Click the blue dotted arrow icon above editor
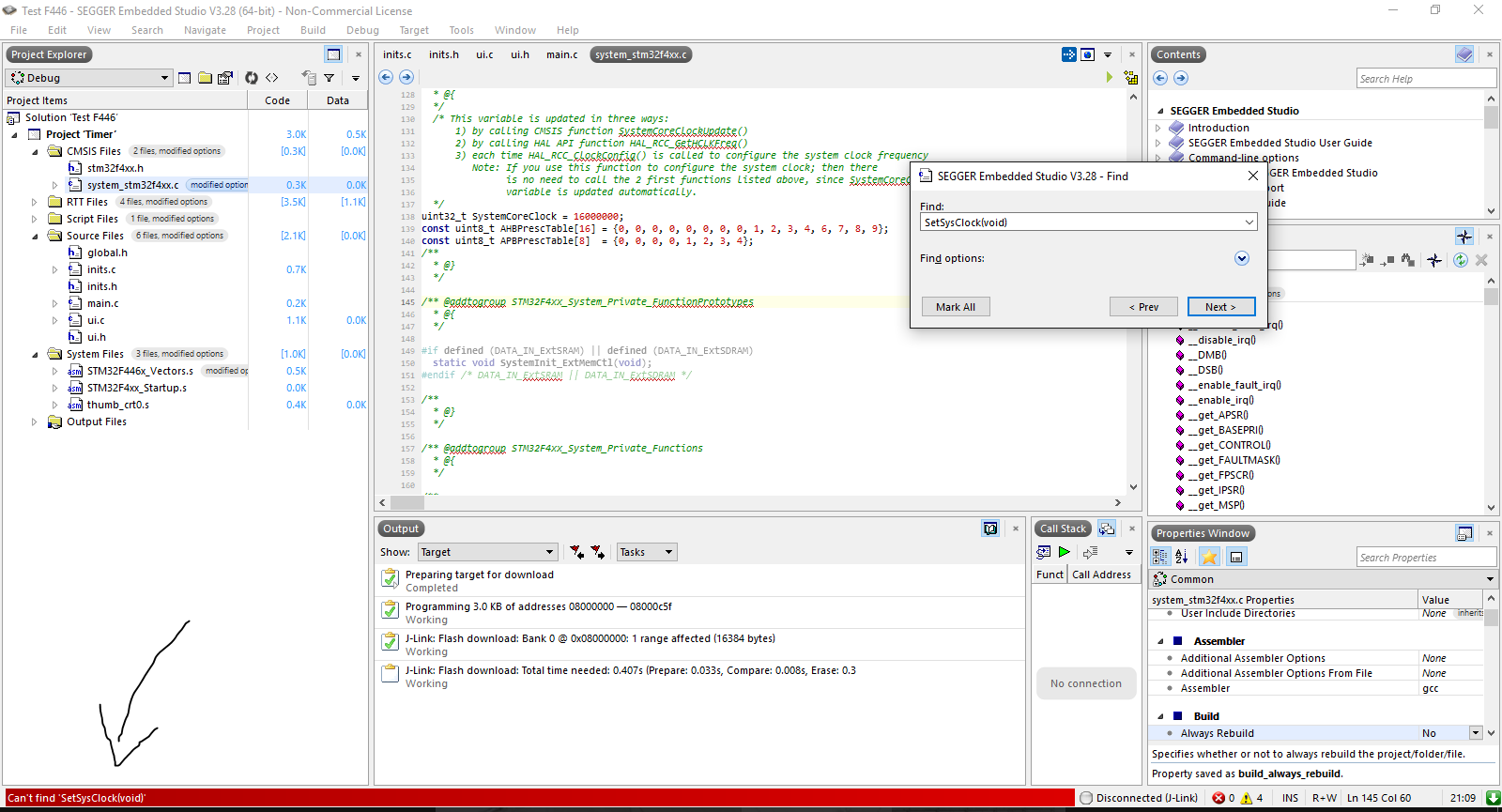This screenshot has height=812, width=1502. (x=1069, y=54)
